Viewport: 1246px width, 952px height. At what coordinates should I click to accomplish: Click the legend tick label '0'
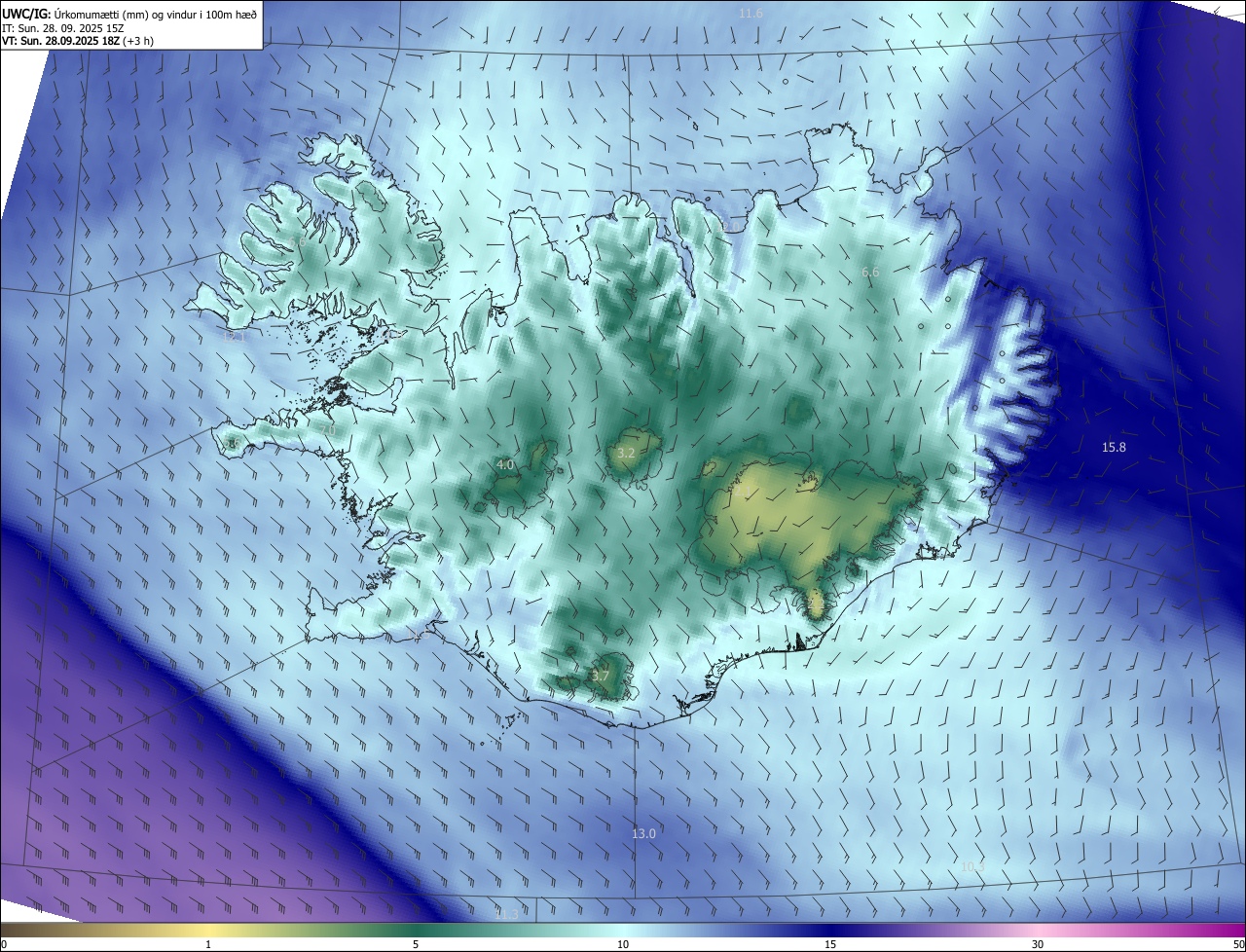pyautogui.click(x=4, y=944)
